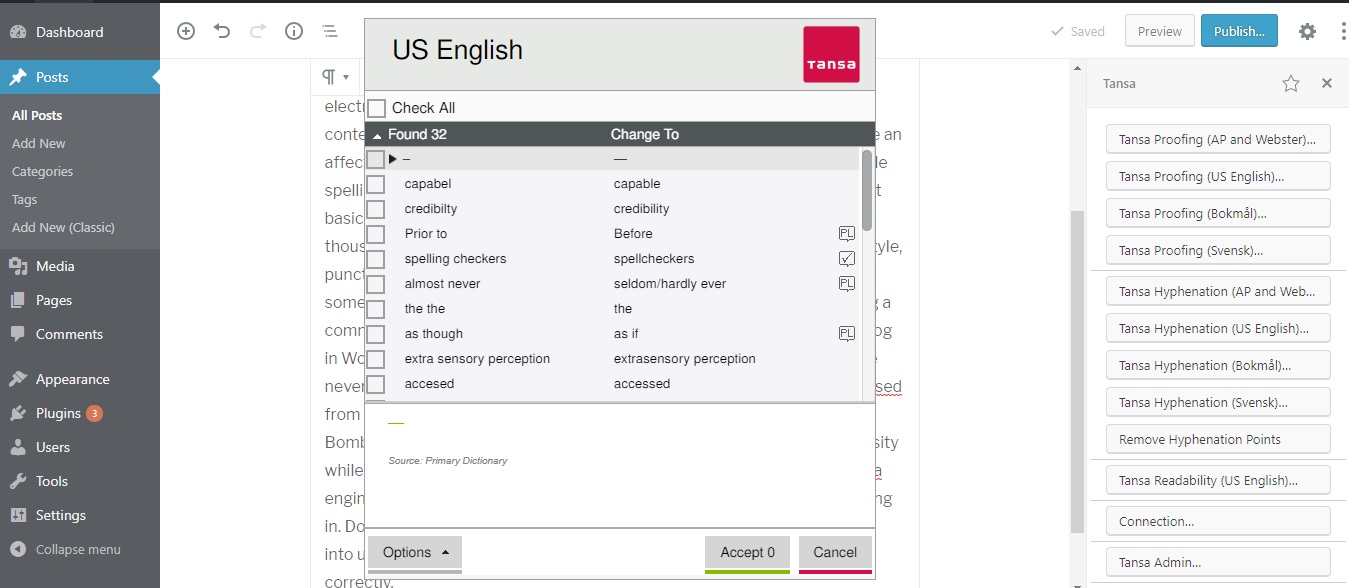The image size is (1349, 588).
Task: Click the Media sidebar icon
Action: (x=18, y=266)
